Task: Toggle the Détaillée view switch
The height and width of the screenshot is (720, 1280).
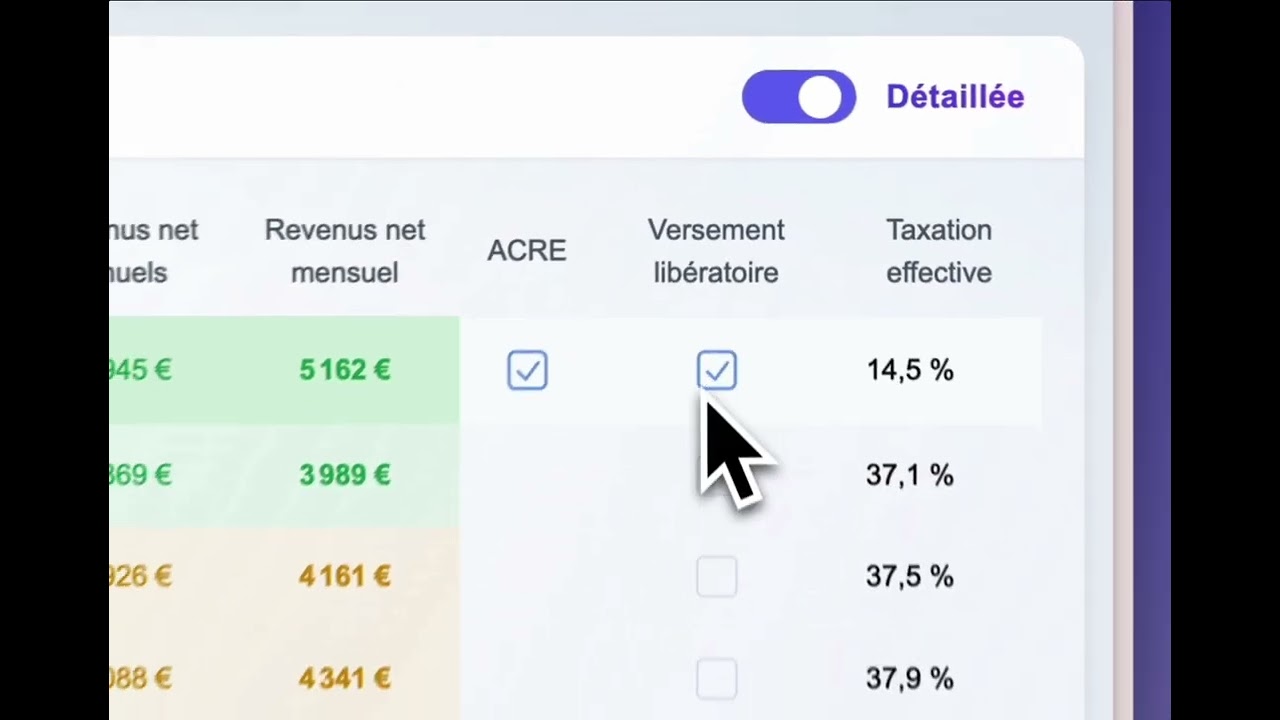Action: pyautogui.click(x=798, y=97)
